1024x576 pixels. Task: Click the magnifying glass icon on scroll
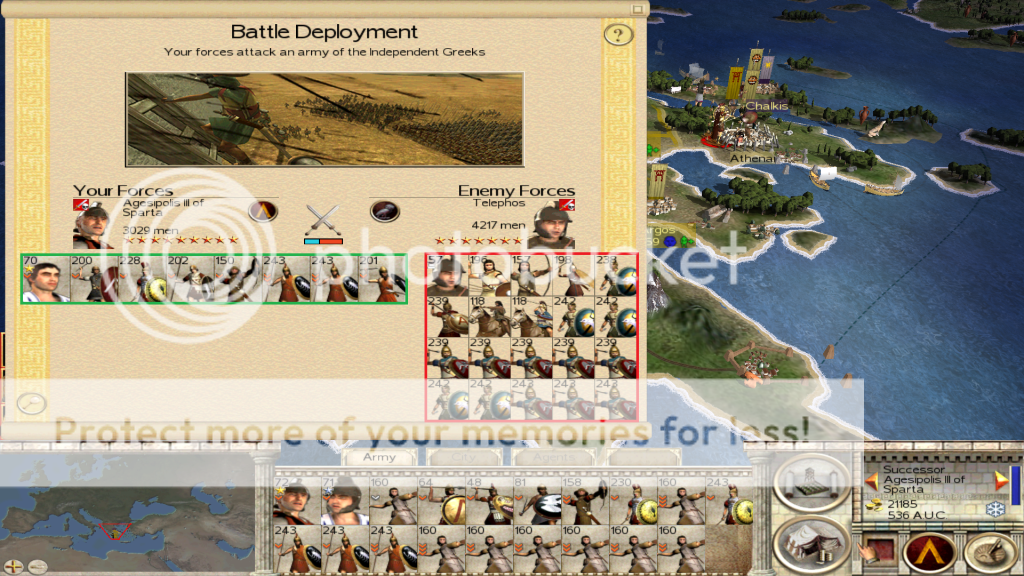point(31,403)
